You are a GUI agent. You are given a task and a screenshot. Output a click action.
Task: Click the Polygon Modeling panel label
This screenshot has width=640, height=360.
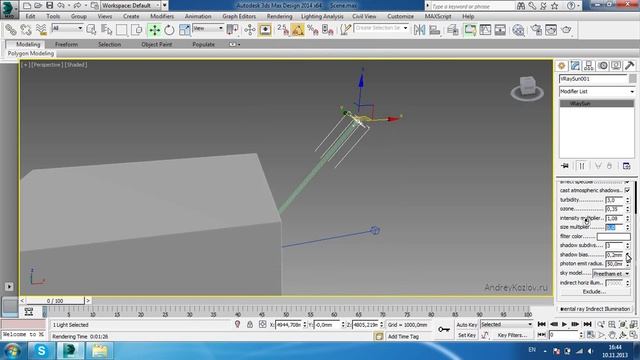(x=31, y=53)
